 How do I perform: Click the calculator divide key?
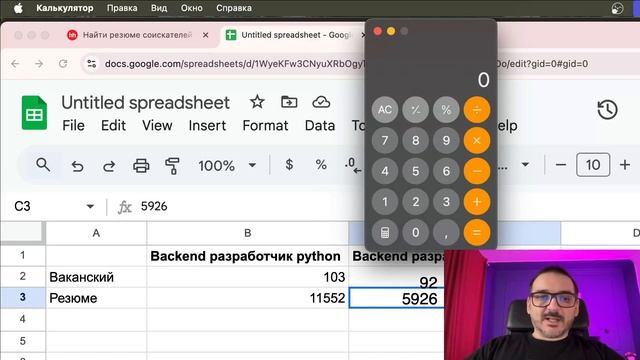pos(477,110)
